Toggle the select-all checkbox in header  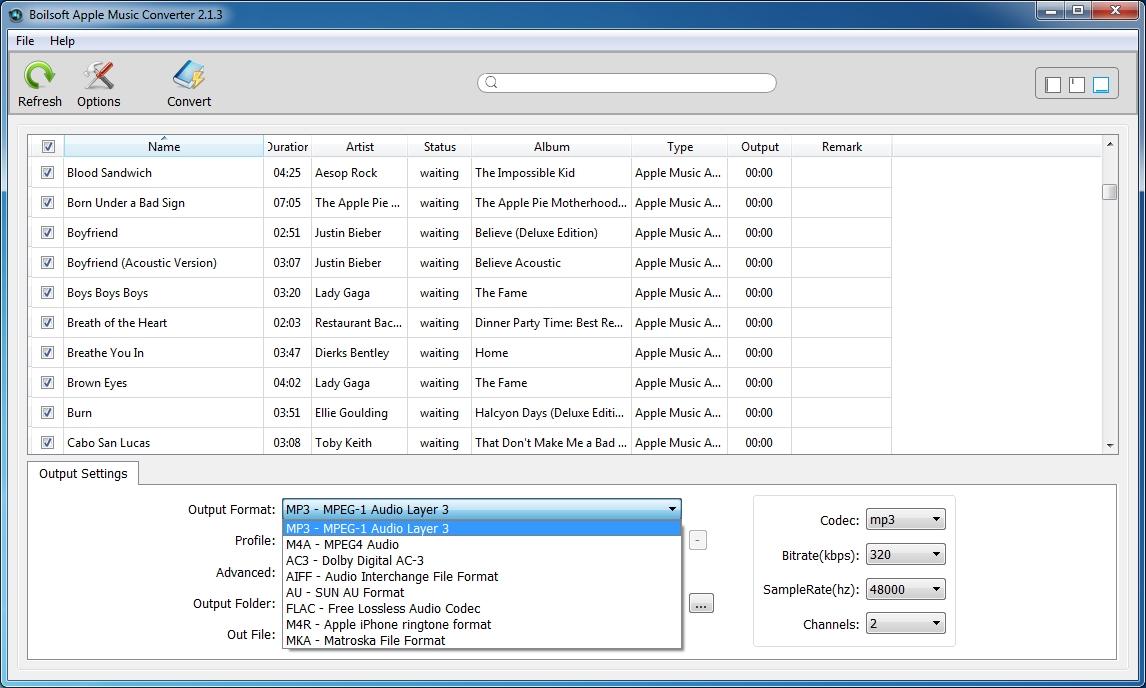coord(48,146)
